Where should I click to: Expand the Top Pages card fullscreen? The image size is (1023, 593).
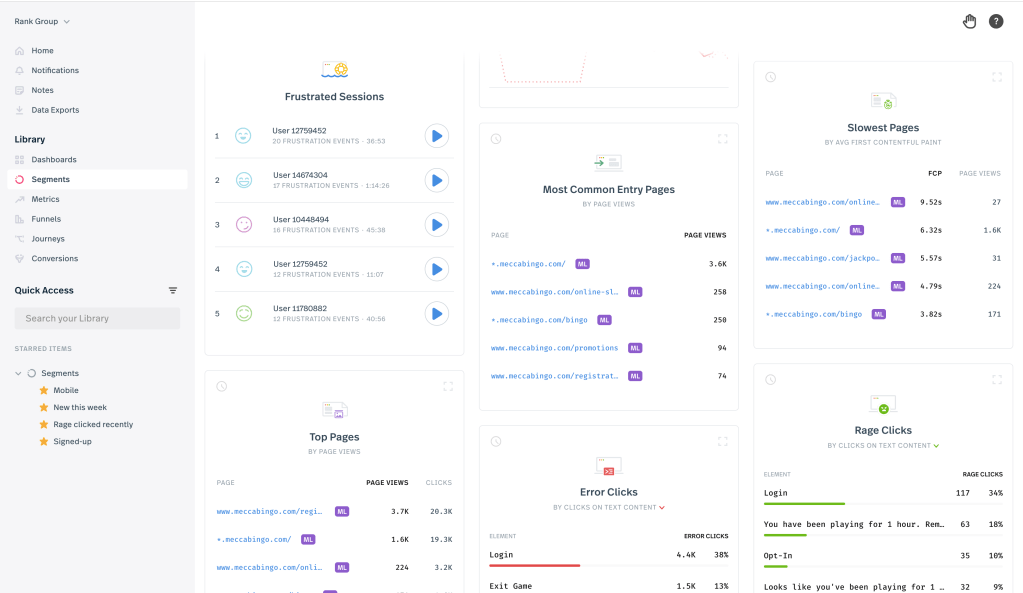[447, 386]
